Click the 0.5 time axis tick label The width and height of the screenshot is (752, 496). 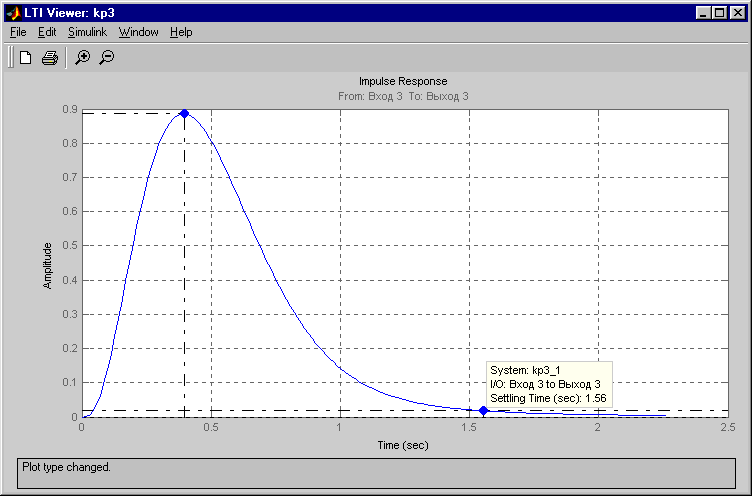tap(211, 427)
